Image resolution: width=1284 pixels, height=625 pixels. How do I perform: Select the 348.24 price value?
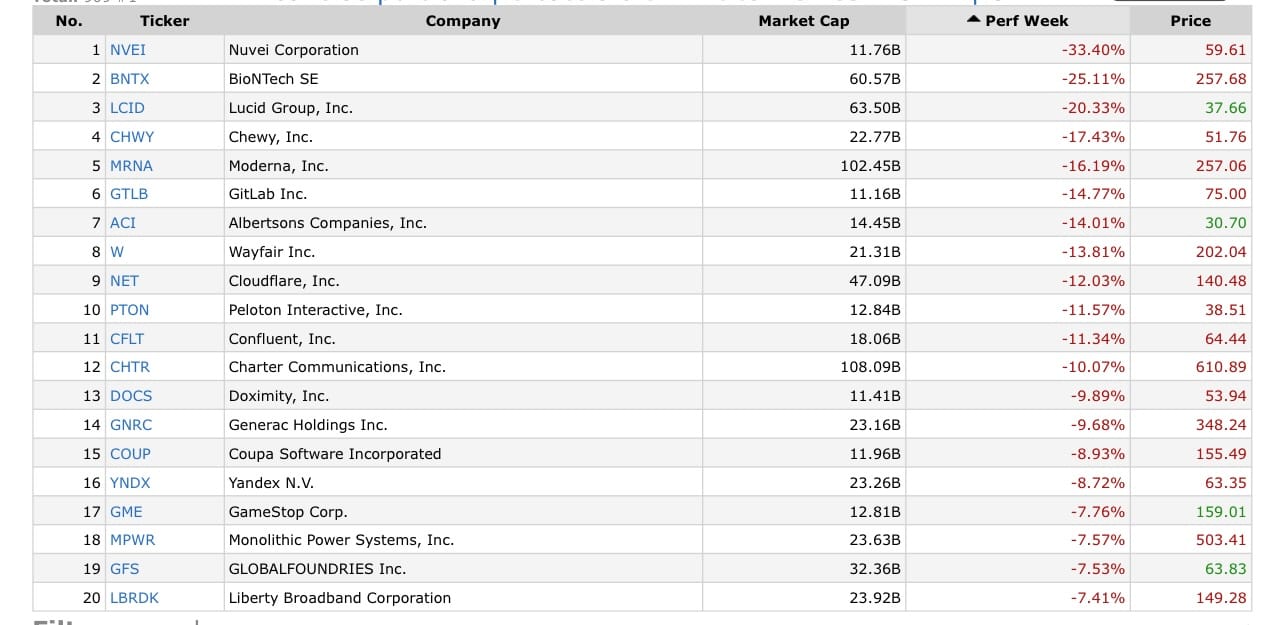click(x=1221, y=425)
